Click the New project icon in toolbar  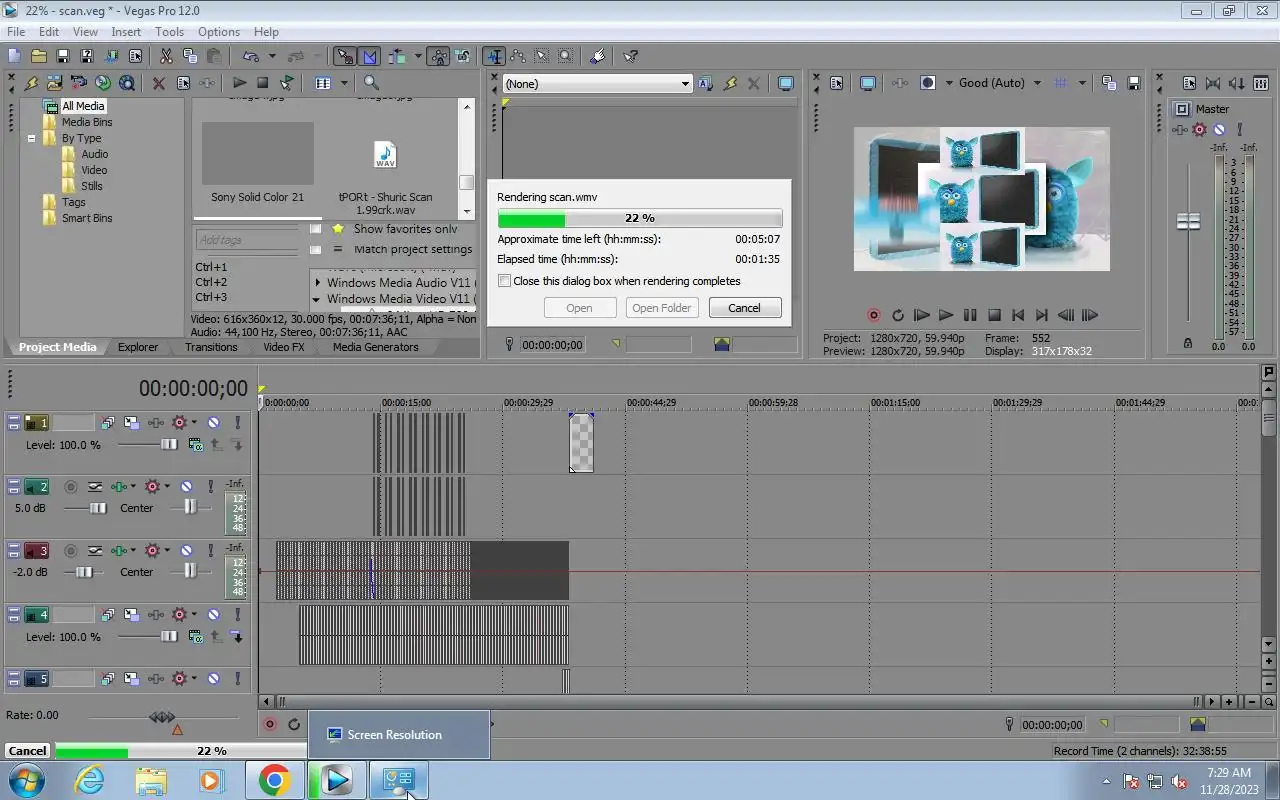click(14, 56)
